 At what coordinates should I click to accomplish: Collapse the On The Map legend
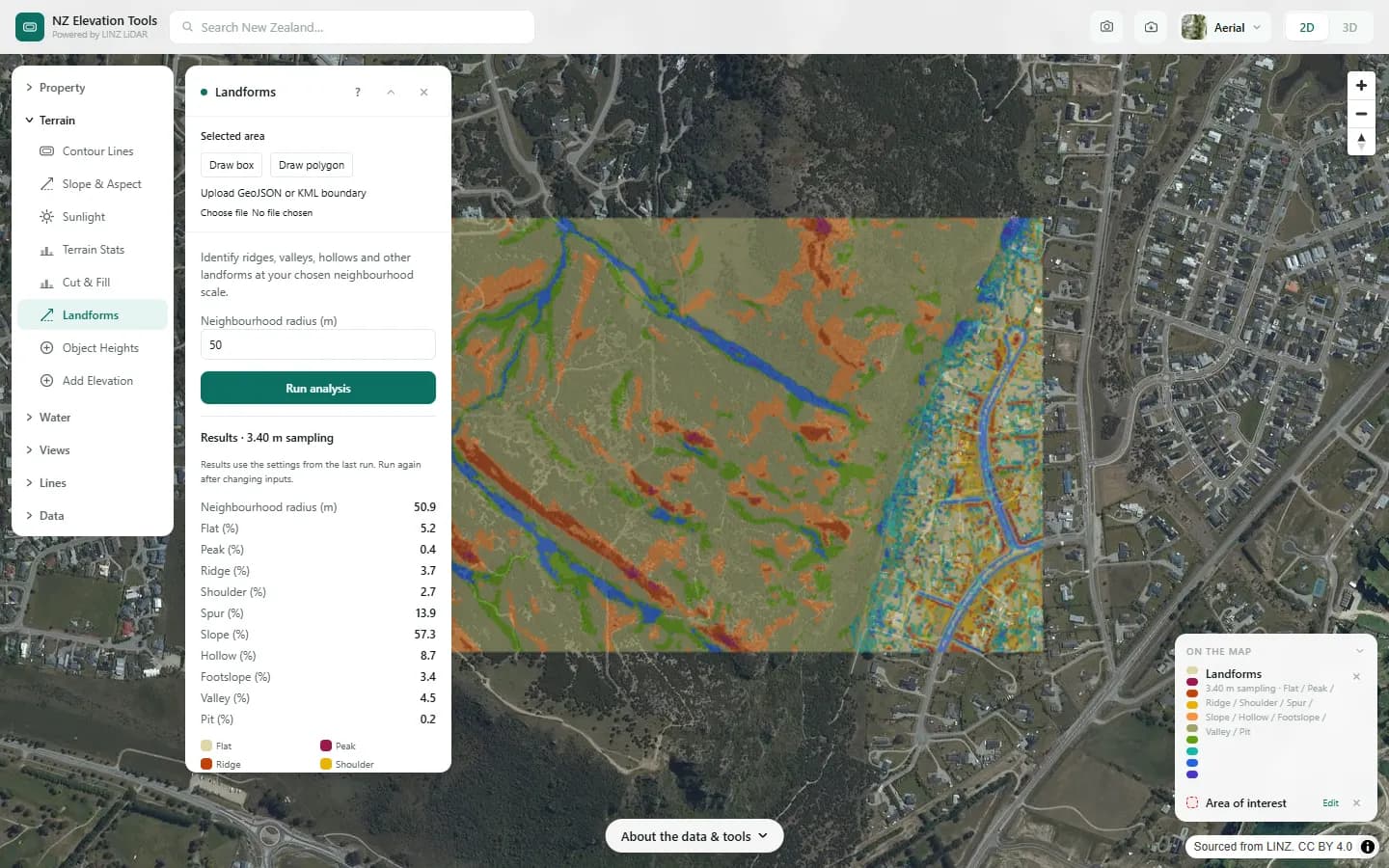[x=1359, y=651]
